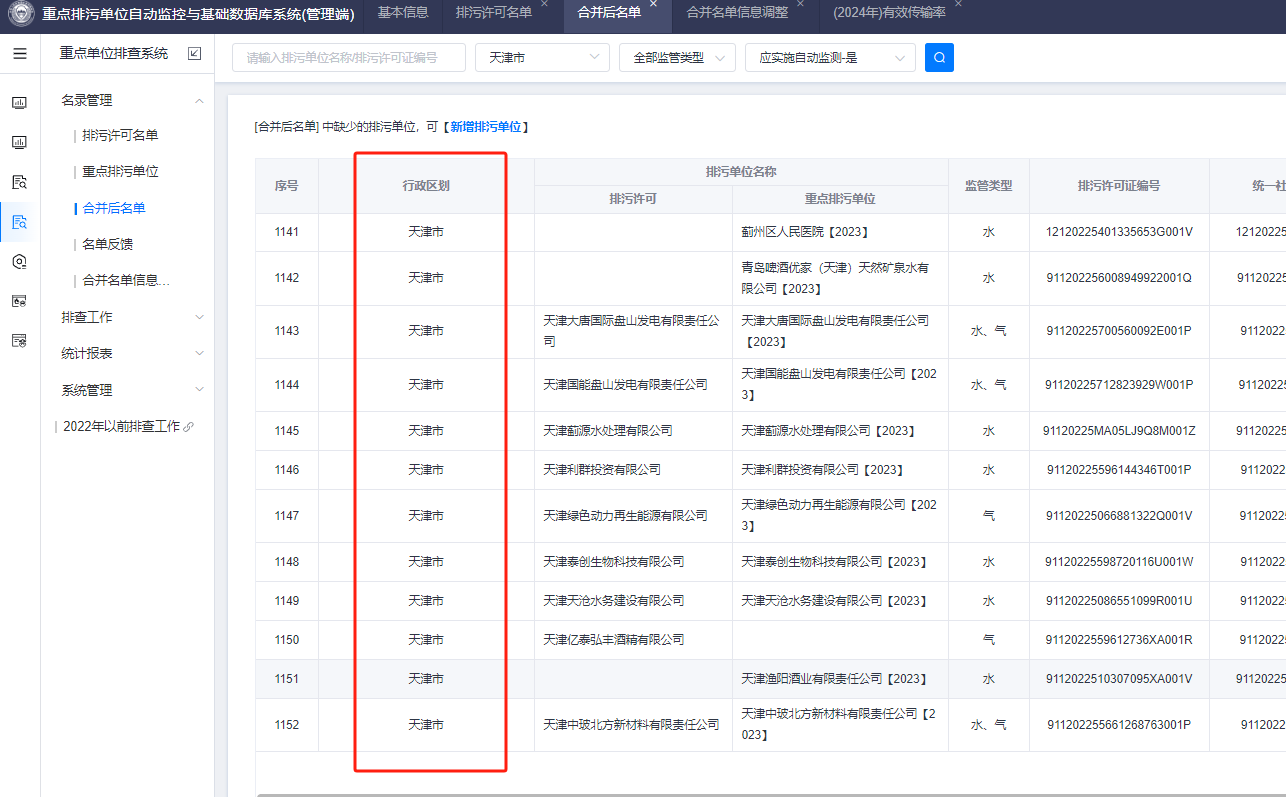Screen dimensions: 1286x797
Task: Click the 序号 column header
Action: (x=287, y=186)
